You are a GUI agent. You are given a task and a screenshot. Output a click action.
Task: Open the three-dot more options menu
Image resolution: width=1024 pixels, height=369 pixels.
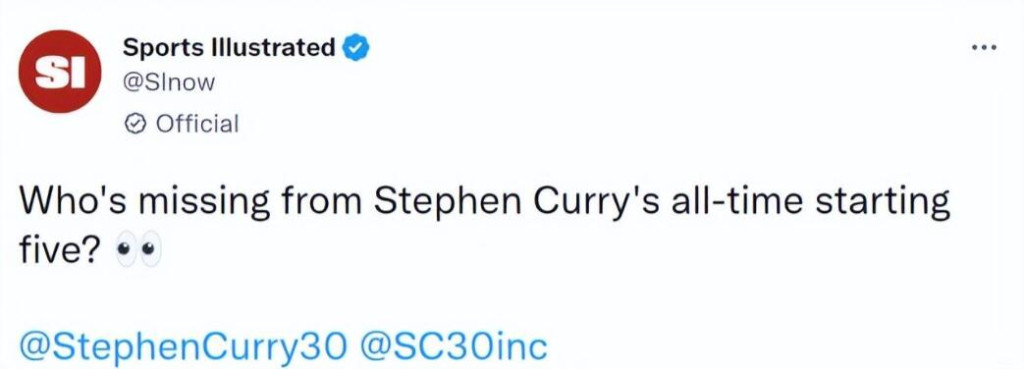click(x=984, y=47)
